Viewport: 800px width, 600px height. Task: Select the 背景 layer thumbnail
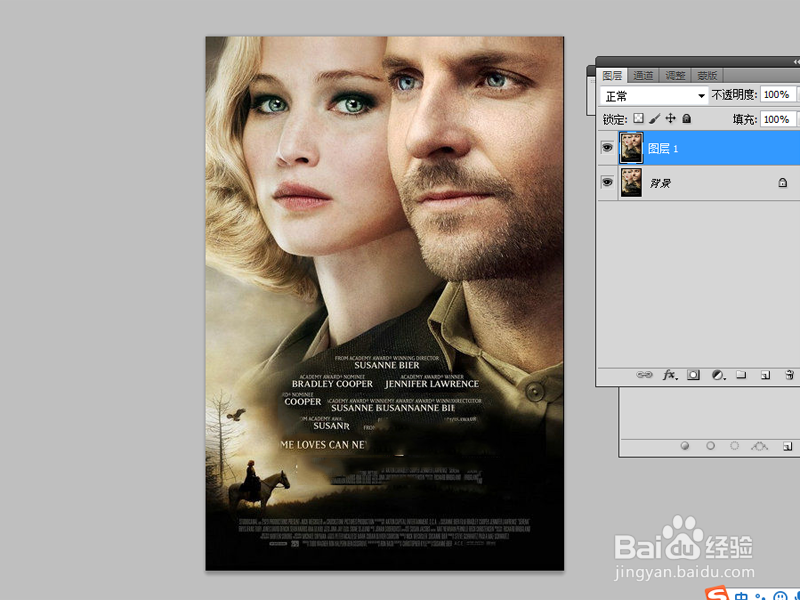click(x=631, y=182)
